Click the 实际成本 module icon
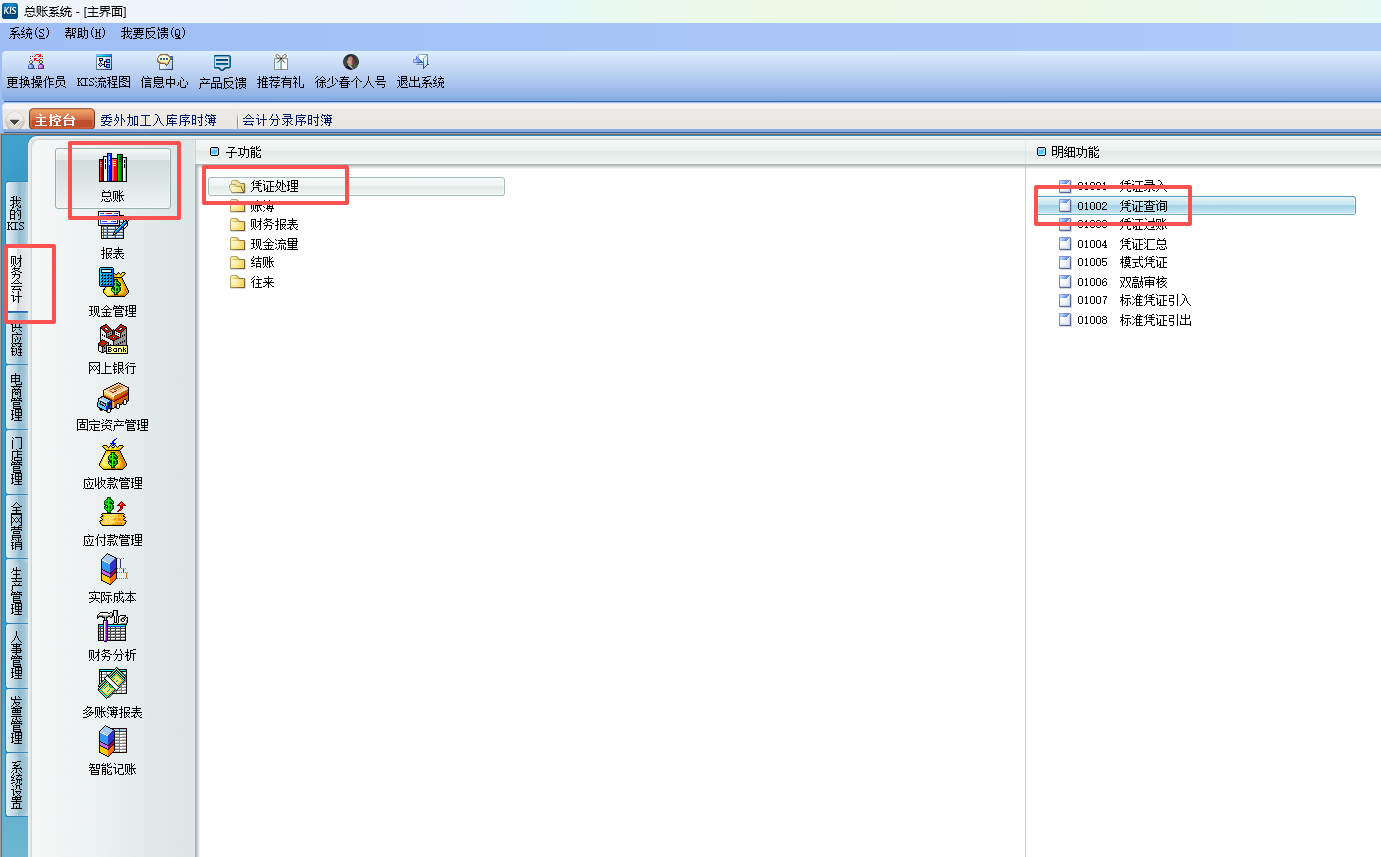Viewport: 1381px width, 857px height. pos(112,571)
